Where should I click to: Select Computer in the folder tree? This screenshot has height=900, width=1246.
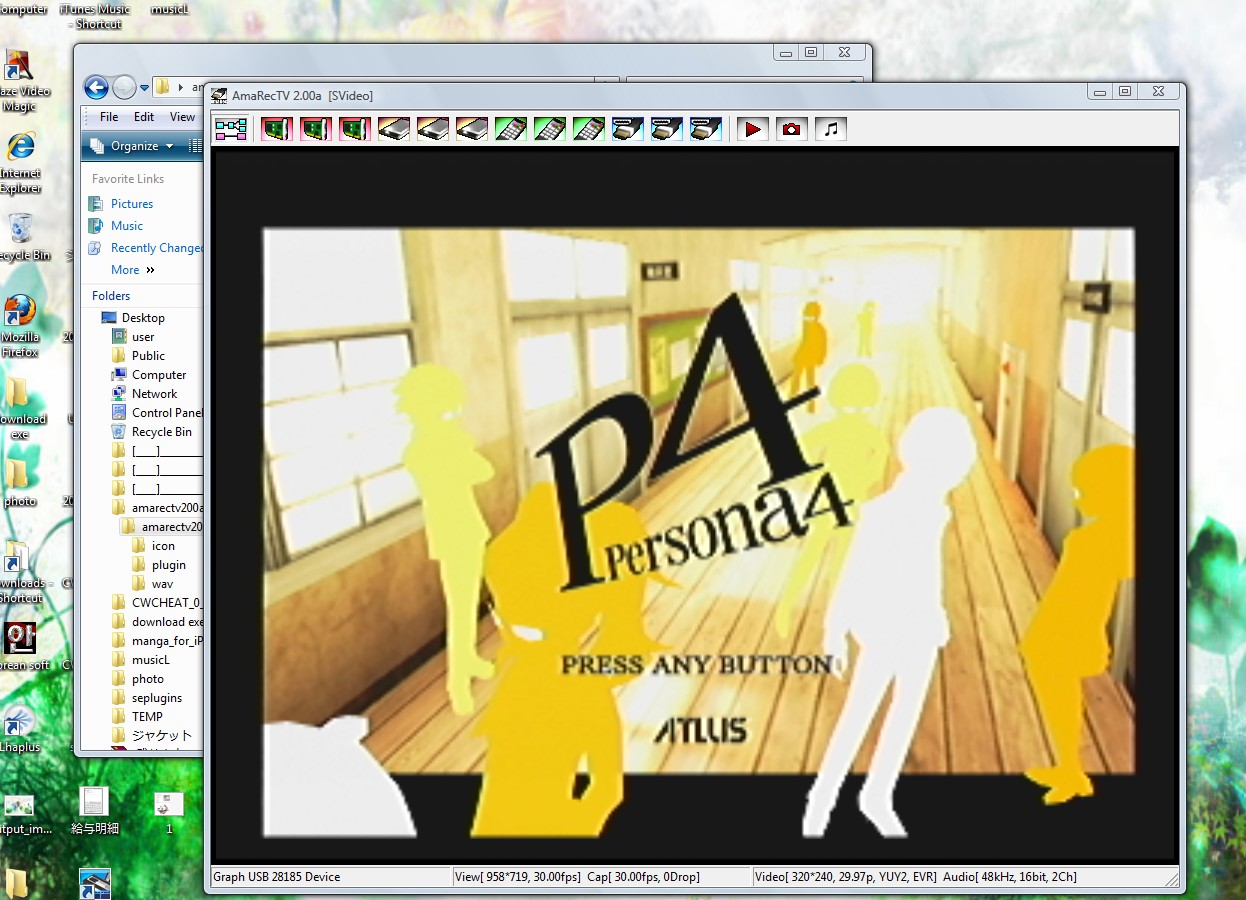(159, 375)
